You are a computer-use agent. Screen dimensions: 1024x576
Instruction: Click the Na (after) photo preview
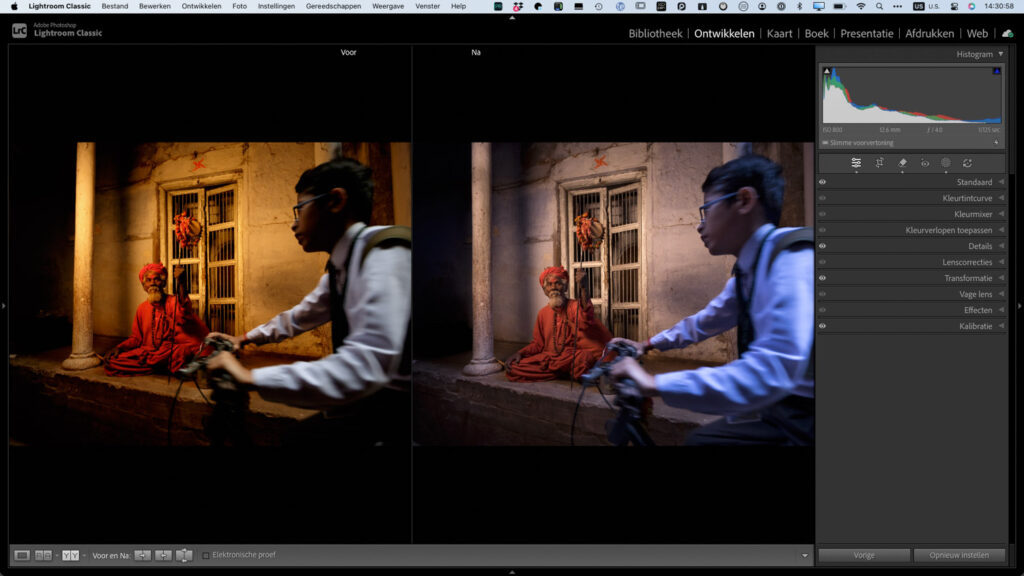[613, 294]
